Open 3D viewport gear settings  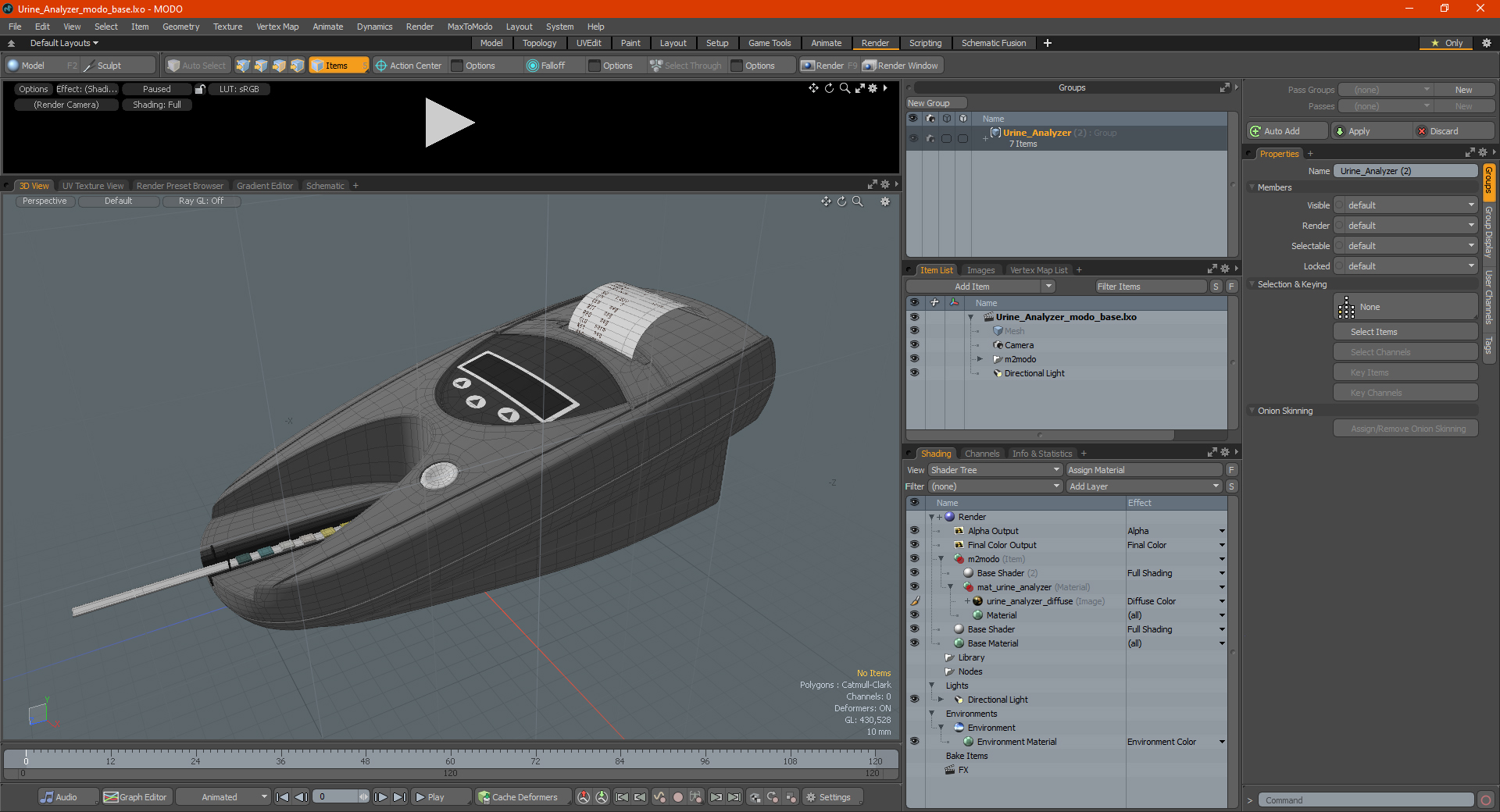(x=885, y=201)
